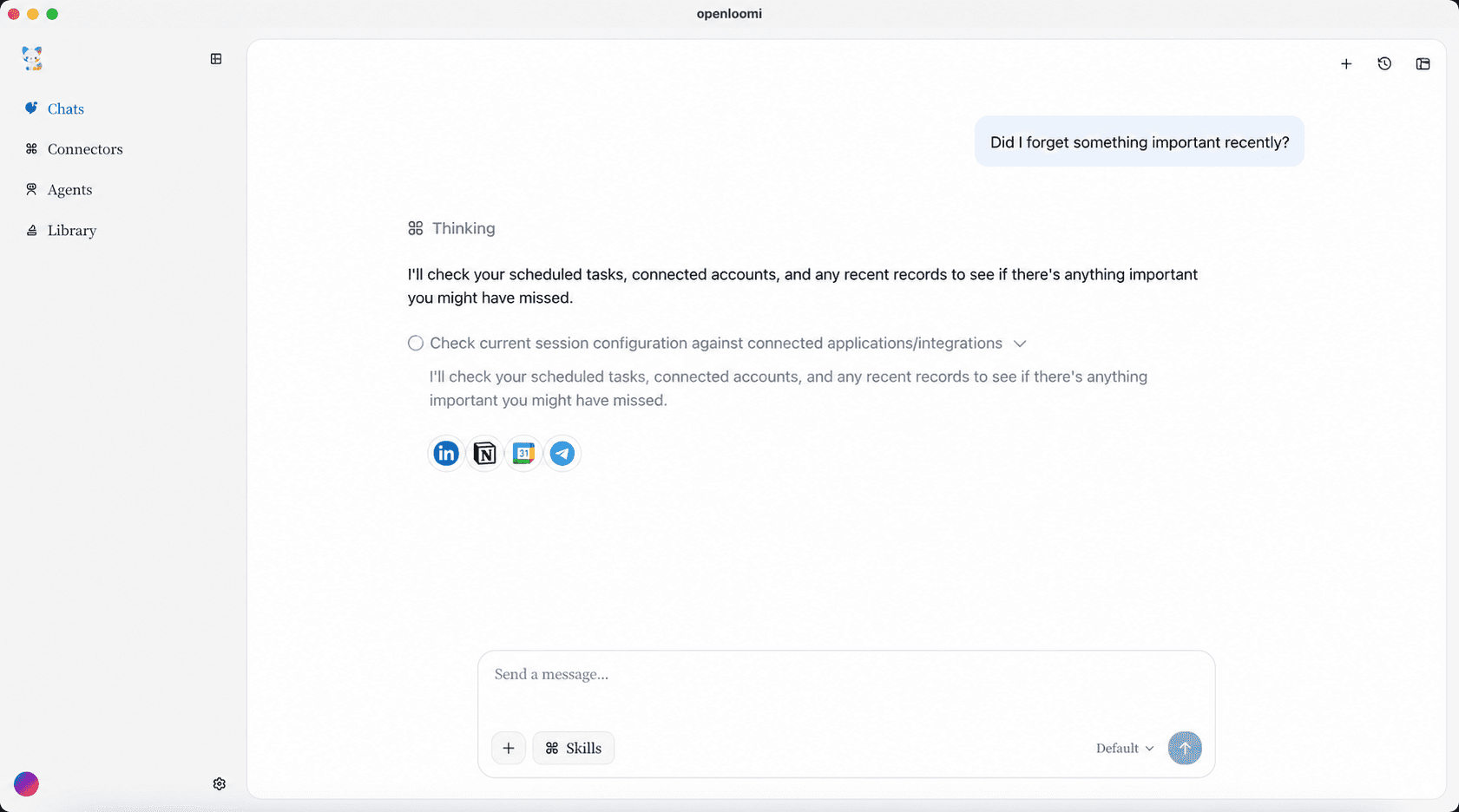Screen dimensions: 1459x812
Task: Focus the Send a message input
Action: coord(846,675)
